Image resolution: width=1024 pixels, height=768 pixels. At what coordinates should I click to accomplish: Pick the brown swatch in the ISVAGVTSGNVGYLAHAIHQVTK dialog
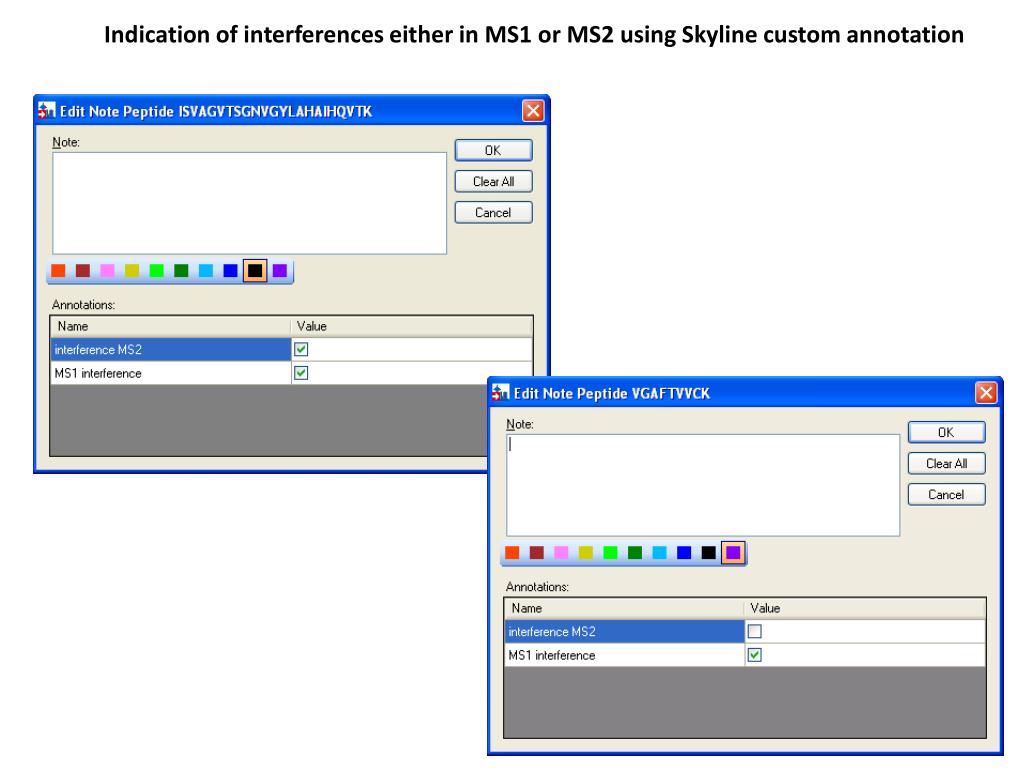[x=83, y=270]
